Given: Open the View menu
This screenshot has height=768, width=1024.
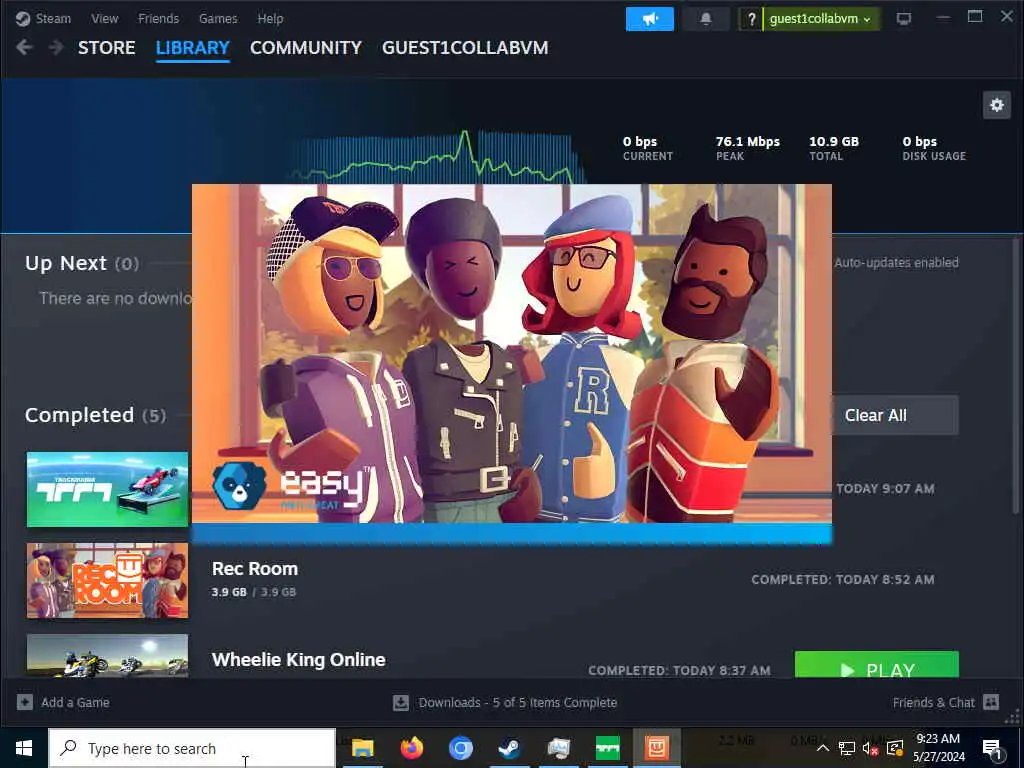Looking at the screenshot, I should [x=104, y=18].
